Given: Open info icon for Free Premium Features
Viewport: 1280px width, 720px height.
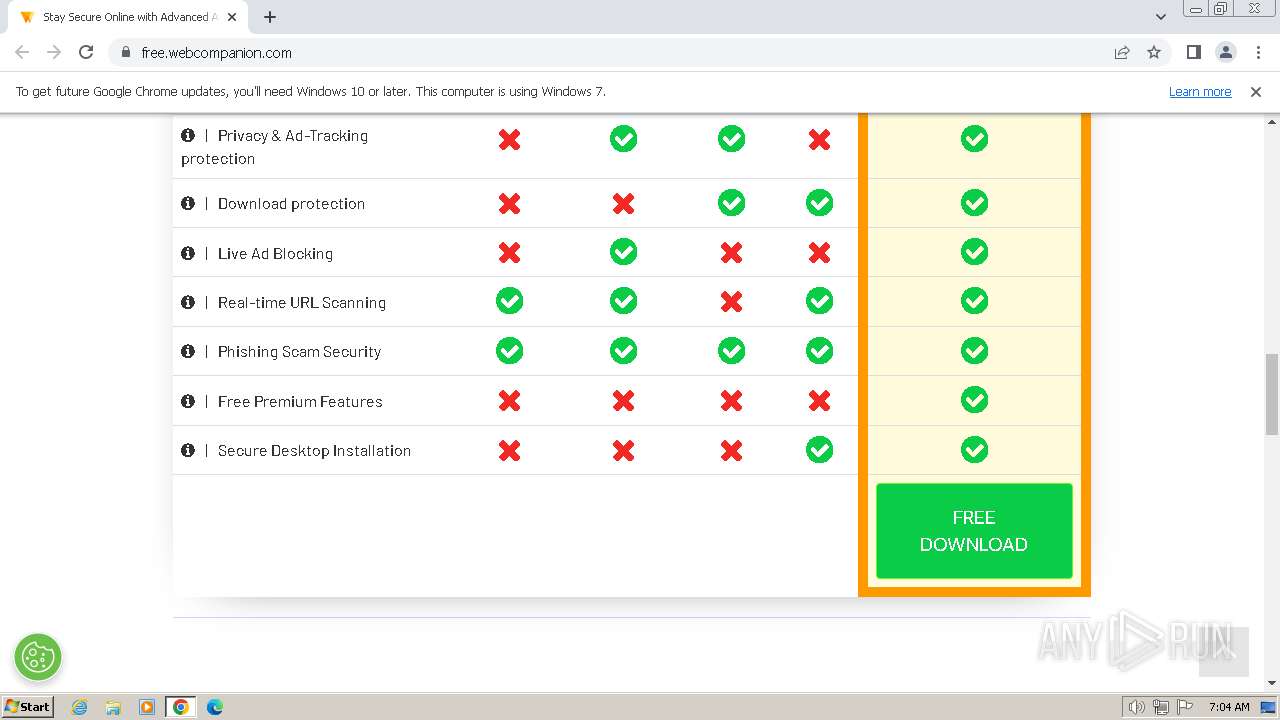Looking at the screenshot, I should [x=187, y=401].
